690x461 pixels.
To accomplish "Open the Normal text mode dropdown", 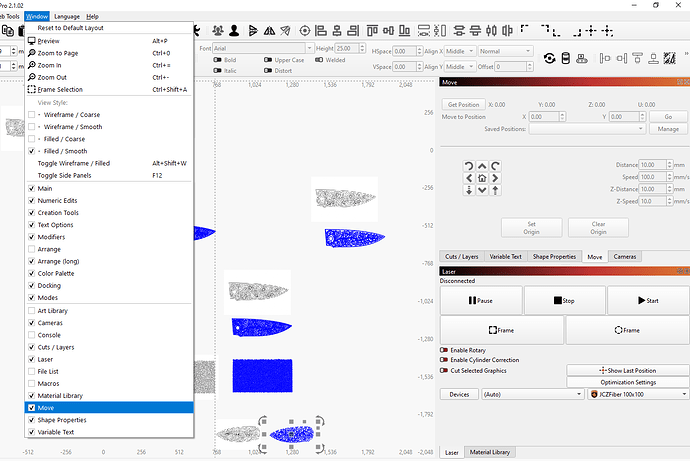I will [x=506, y=51].
